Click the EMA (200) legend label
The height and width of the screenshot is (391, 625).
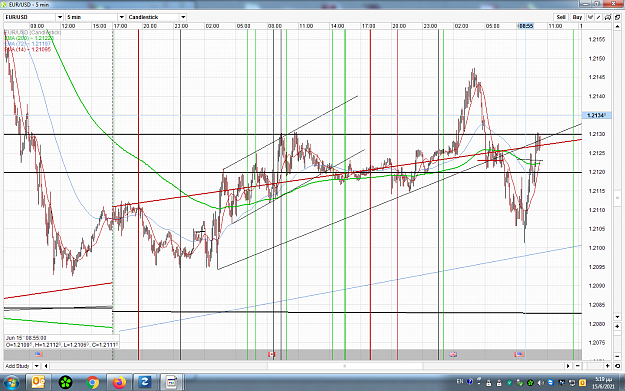click(x=28, y=38)
